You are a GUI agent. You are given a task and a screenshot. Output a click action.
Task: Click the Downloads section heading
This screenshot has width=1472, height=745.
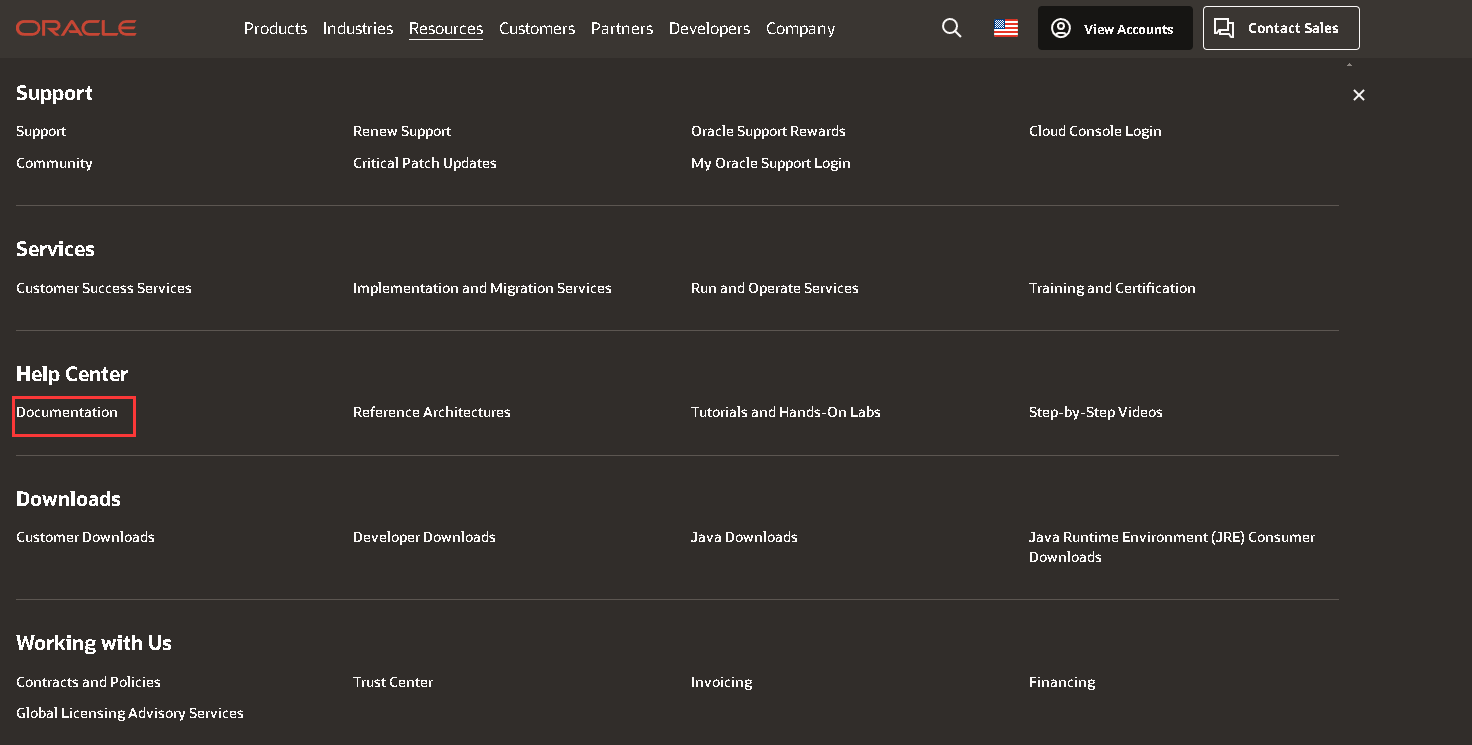pyautogui.click(x=68, y=499)
